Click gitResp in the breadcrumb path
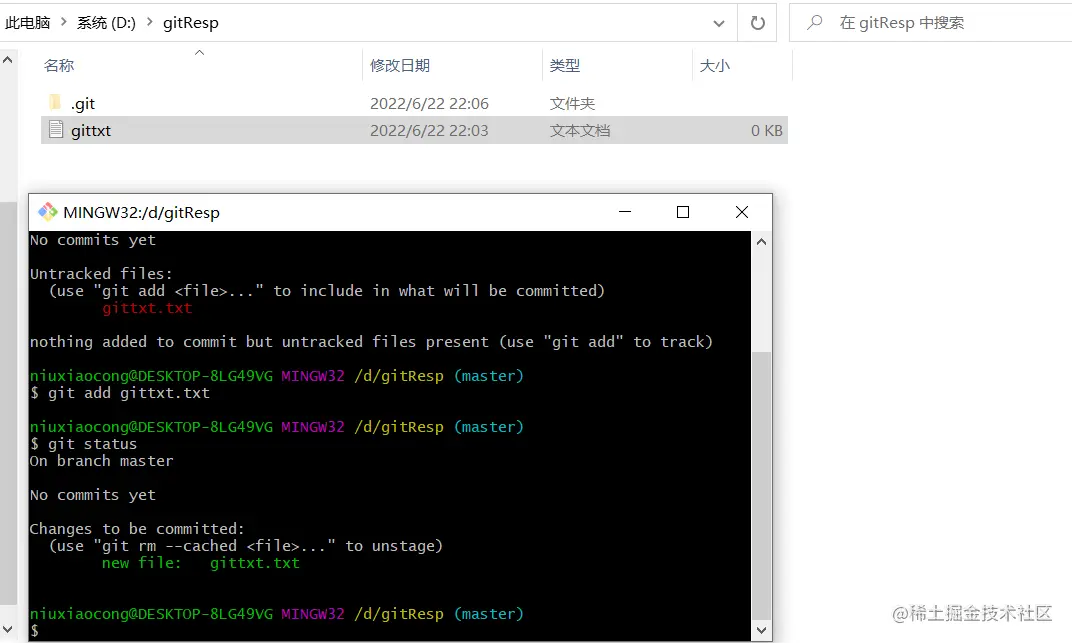Screen dimensions: 1072x643 pos(191,23)
